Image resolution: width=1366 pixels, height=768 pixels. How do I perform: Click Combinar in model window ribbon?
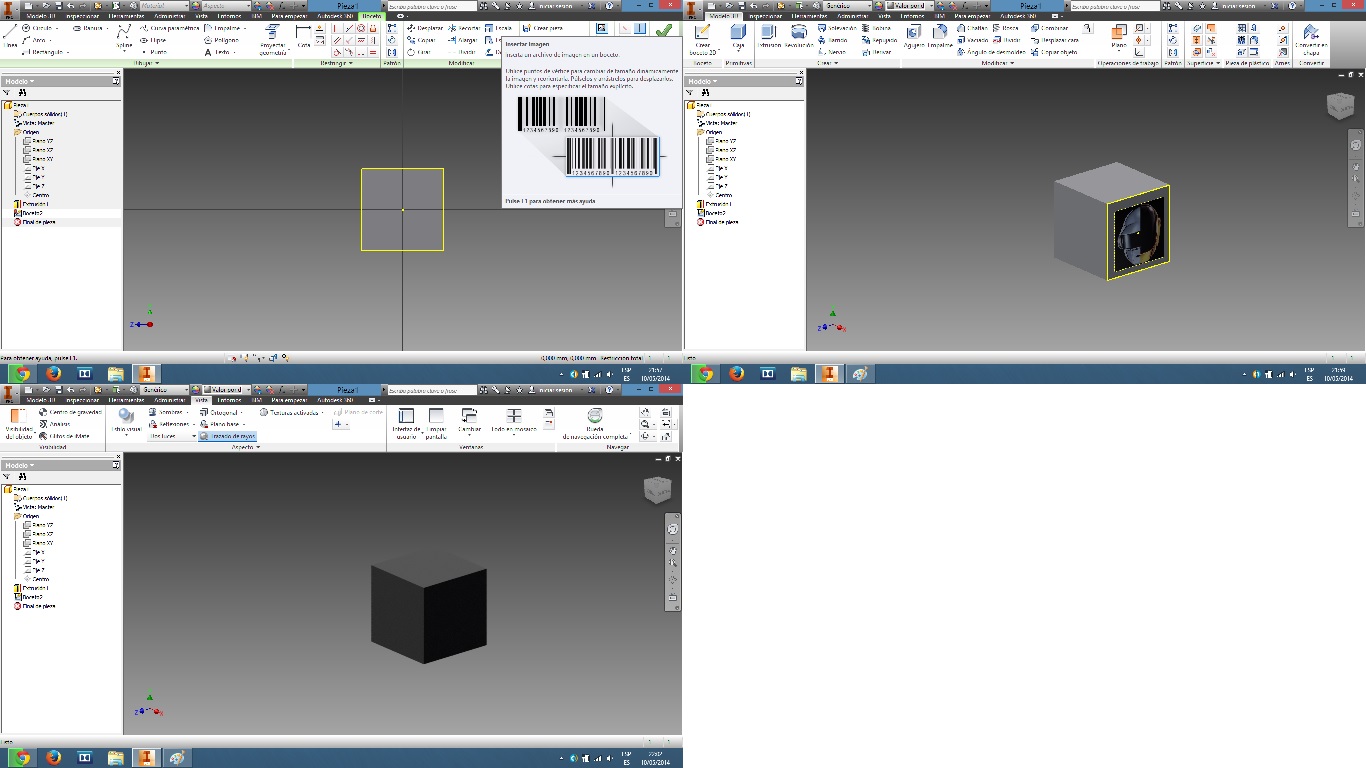click(1050, 28)
